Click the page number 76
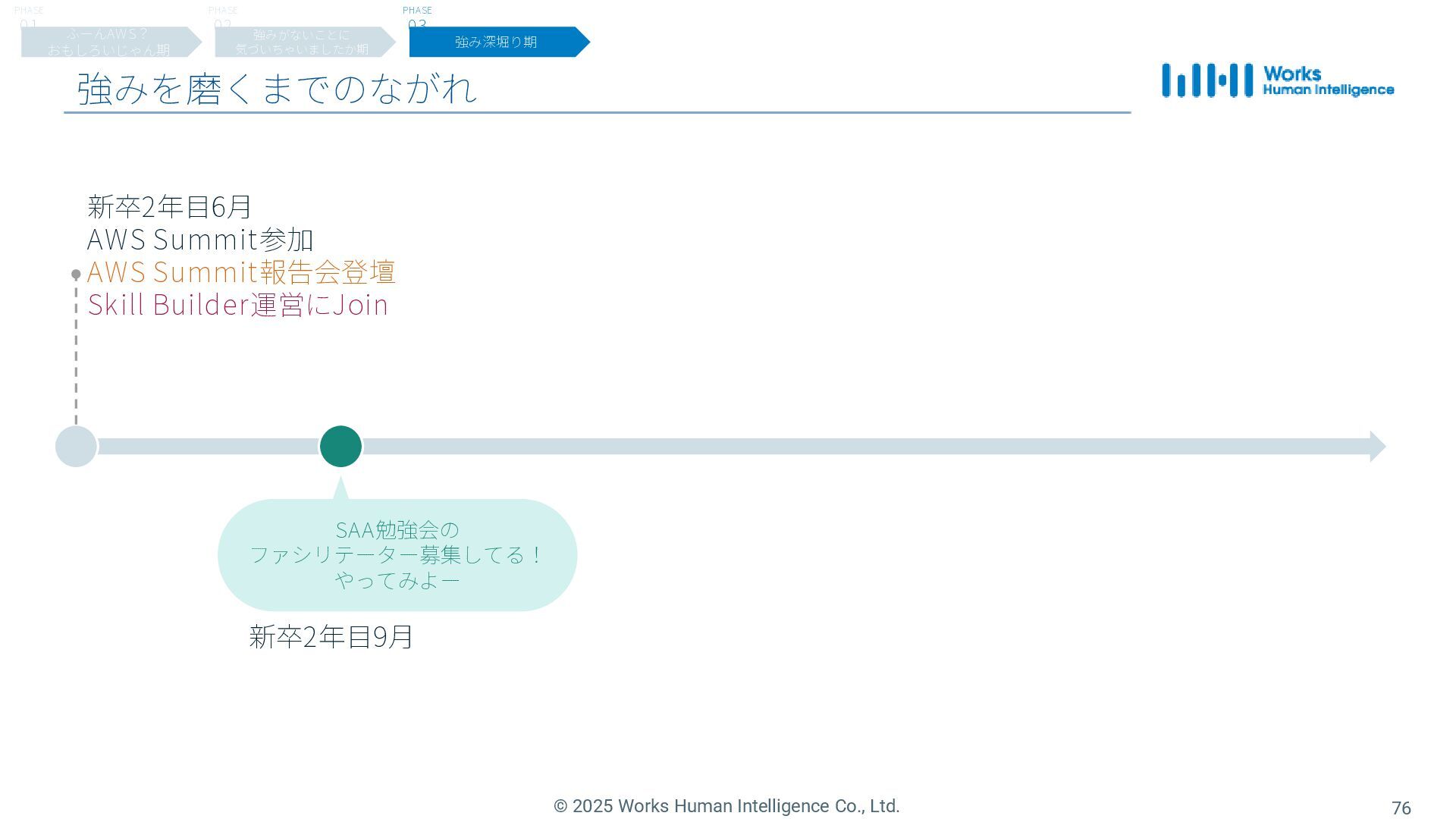This screenshot has height=819, width=1456. (x=1401, y=808)
